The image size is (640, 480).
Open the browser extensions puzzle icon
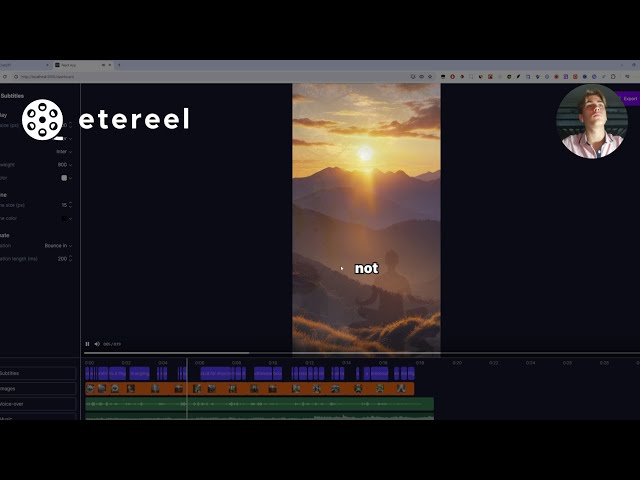coord(613,76)
